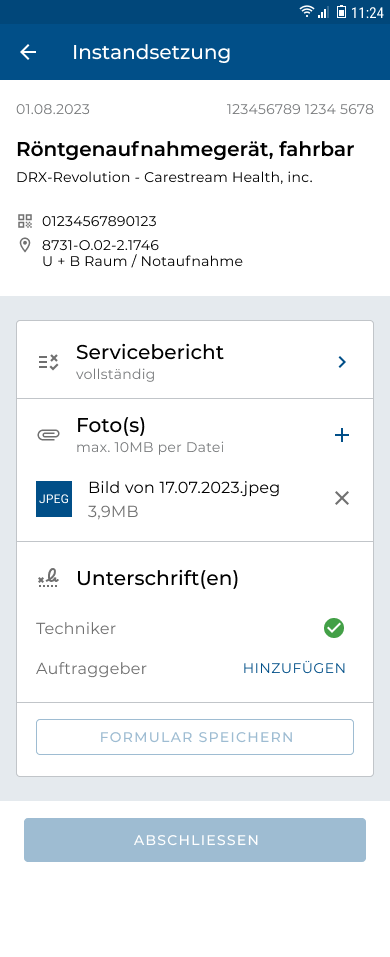The image size is (390, 957).
Task: Click the FORMULAR SPEICHERN button
Action: tap(195, 737)
